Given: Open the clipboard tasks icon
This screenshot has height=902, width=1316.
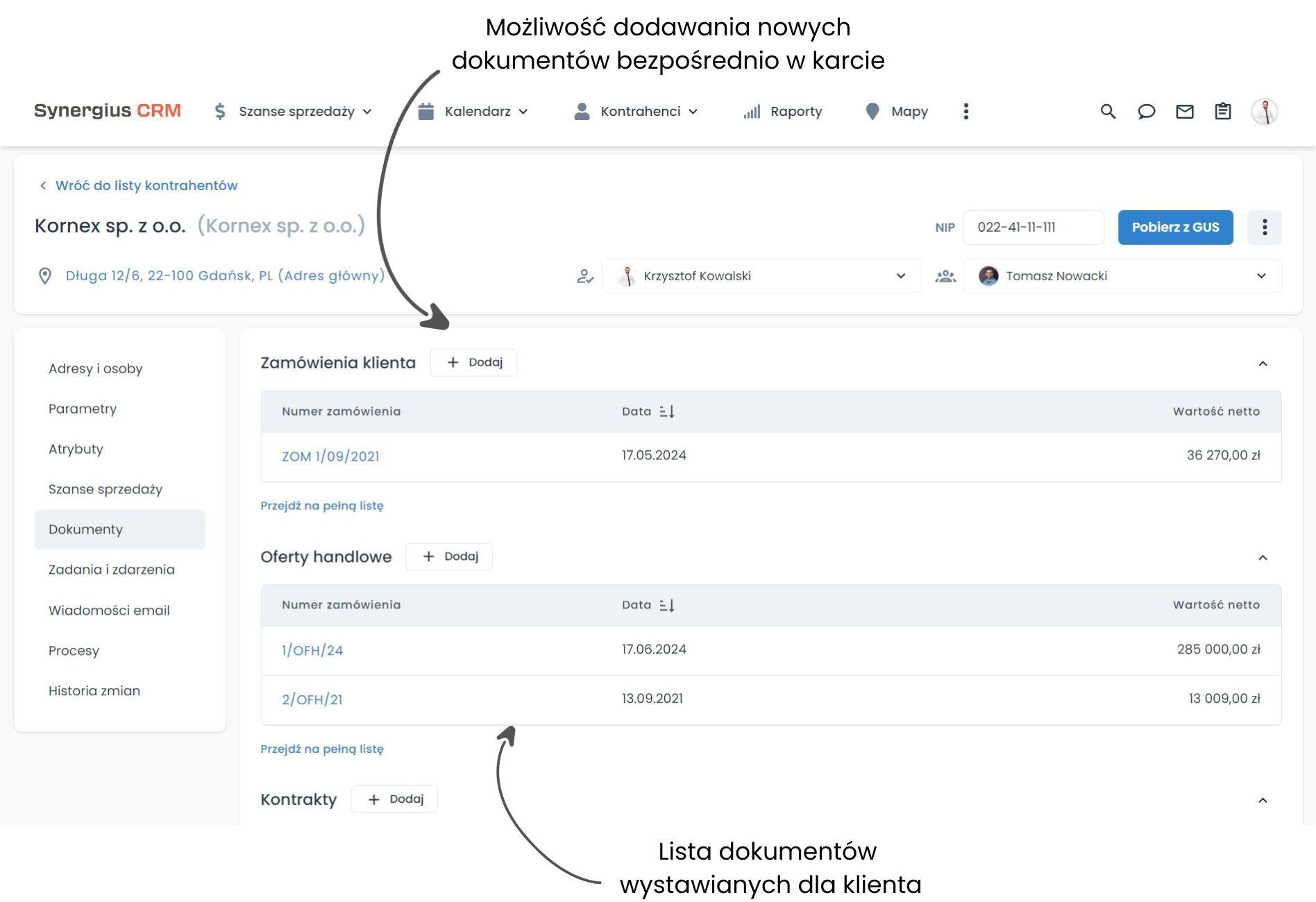Looking at the screenshot, I should (x=1223, y=111).
